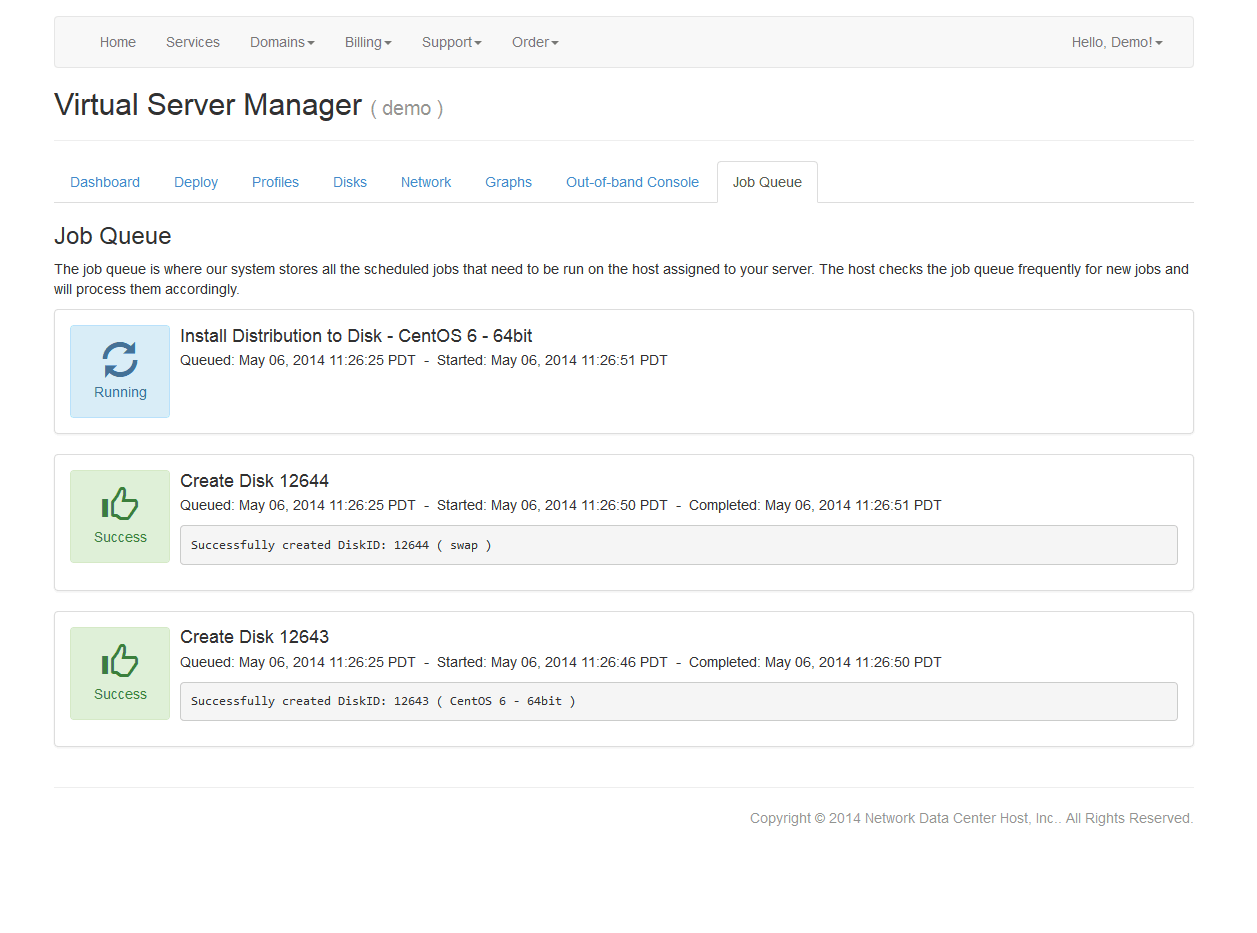Open the Out-of-band Console tab
The height and width of the screenshot is (933, 1257).
[x=632, y=182]
